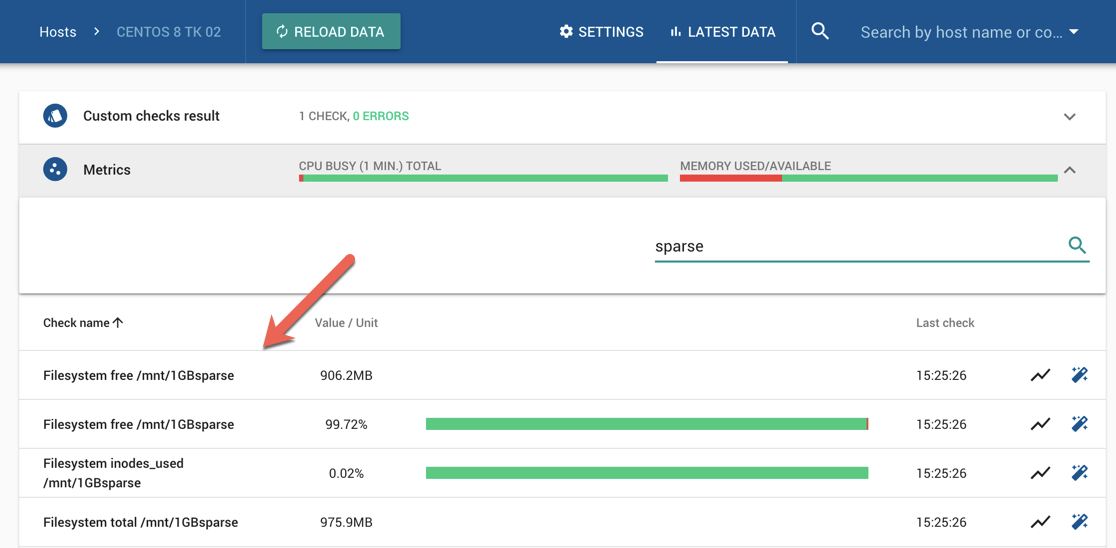Image resolution: width=1116 pixels, height=548 pixels.
Task: Click the metrics filter search icon
Action: pos(1077,245)
